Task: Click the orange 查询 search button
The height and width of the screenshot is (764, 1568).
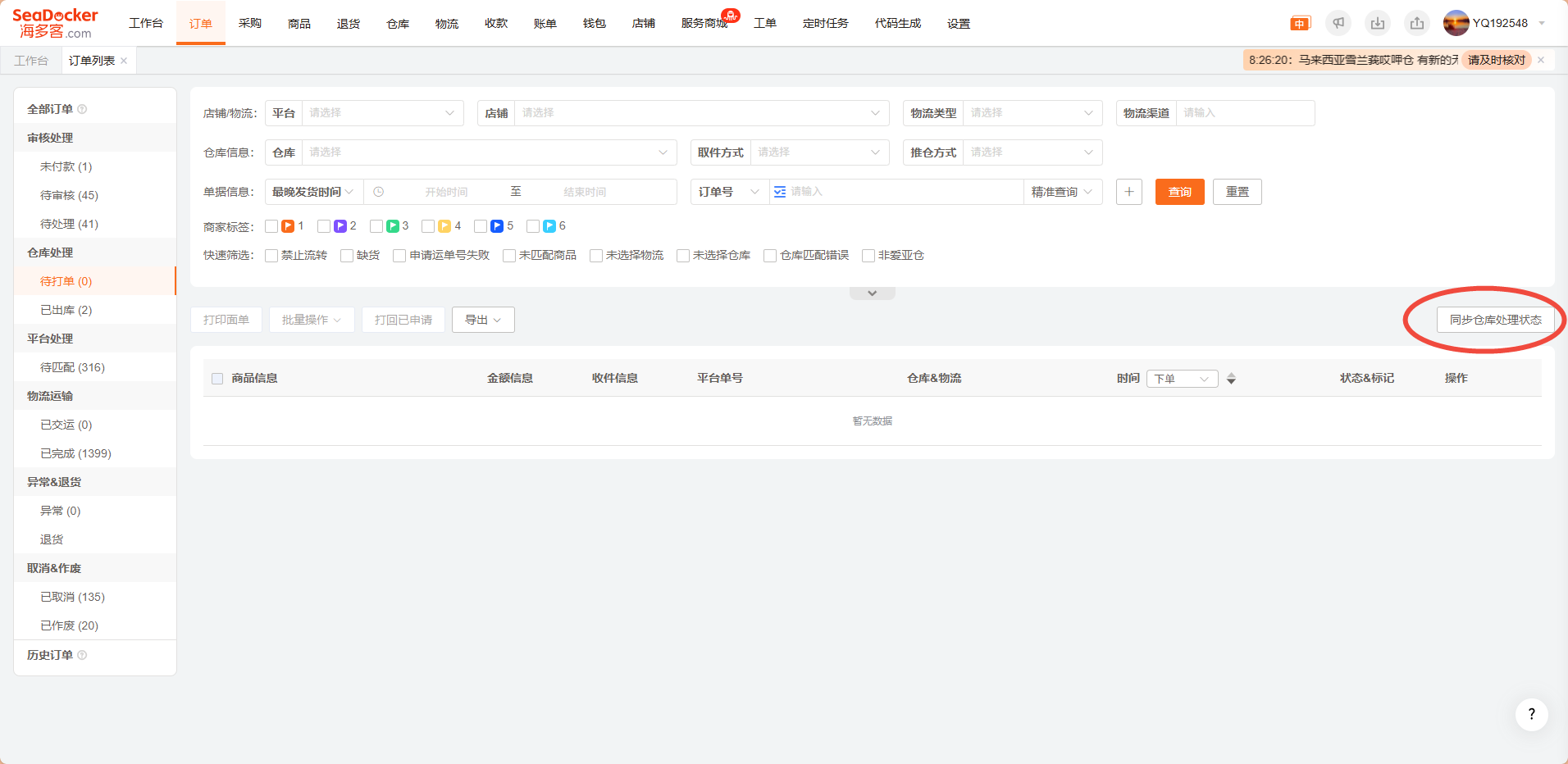Action: coord(1179,192)
